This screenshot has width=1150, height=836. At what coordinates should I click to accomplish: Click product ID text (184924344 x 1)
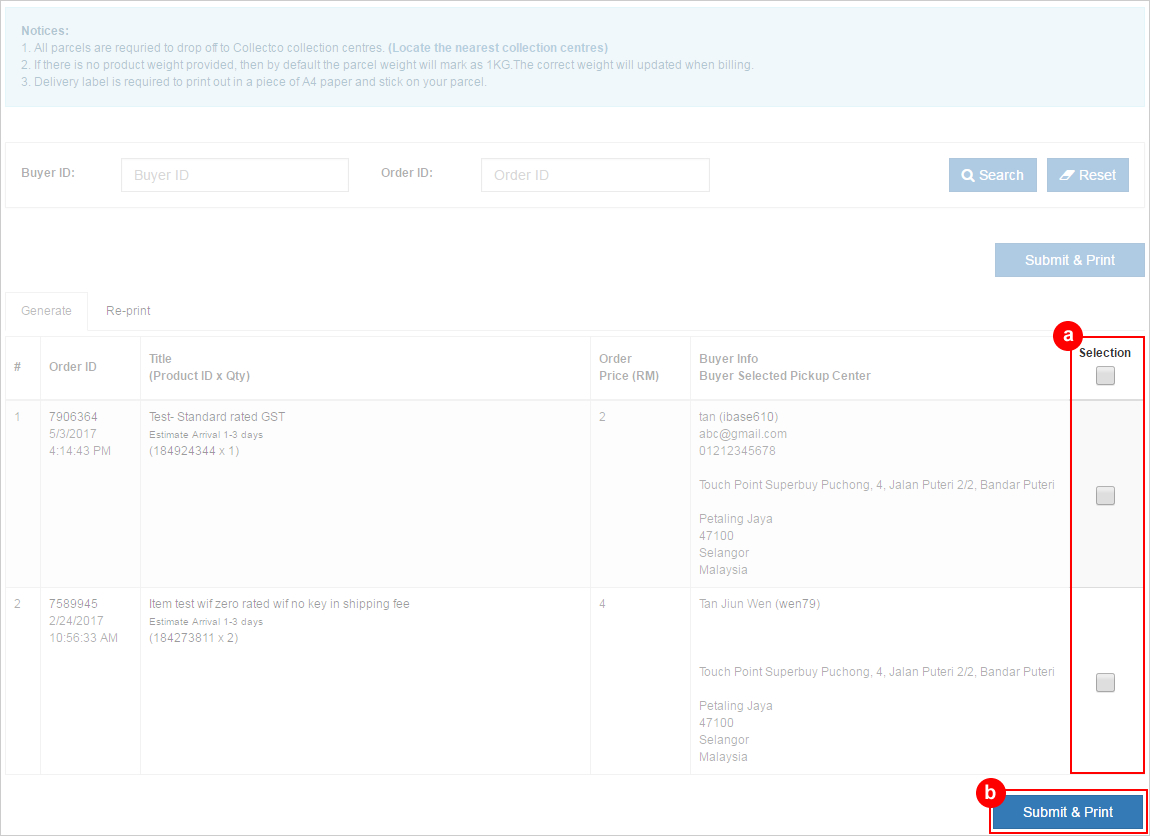(x=194, y=450)
